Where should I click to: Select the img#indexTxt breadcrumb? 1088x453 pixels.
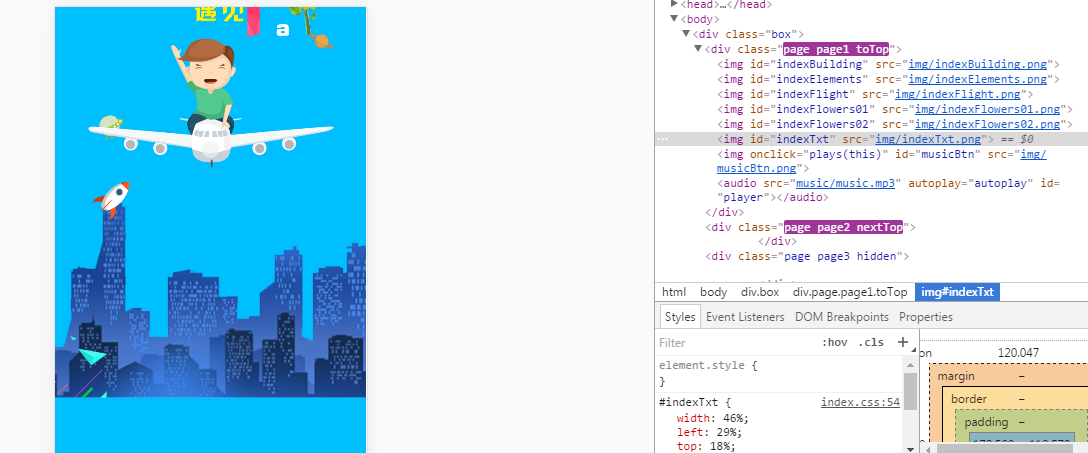957,292
